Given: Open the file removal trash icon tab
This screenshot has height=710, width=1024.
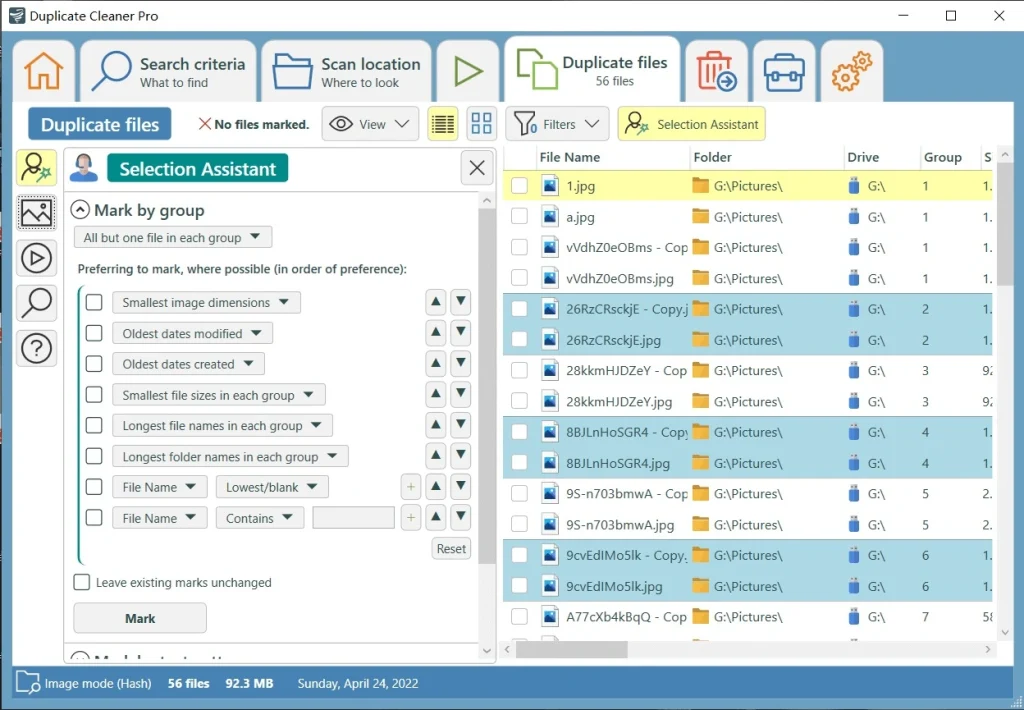Looking at the screenshot, I should 716,71.
